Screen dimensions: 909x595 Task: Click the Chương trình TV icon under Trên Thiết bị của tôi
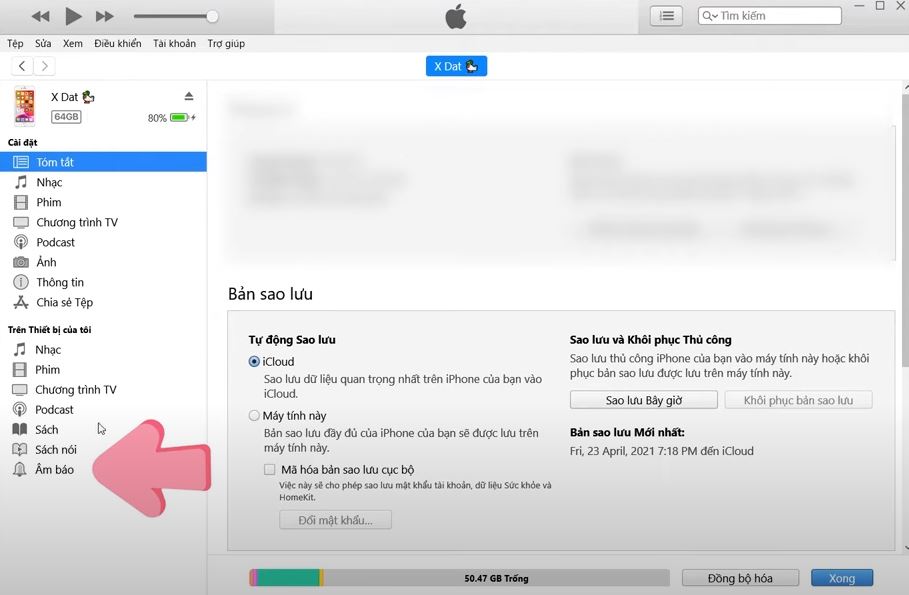[20, 390]
